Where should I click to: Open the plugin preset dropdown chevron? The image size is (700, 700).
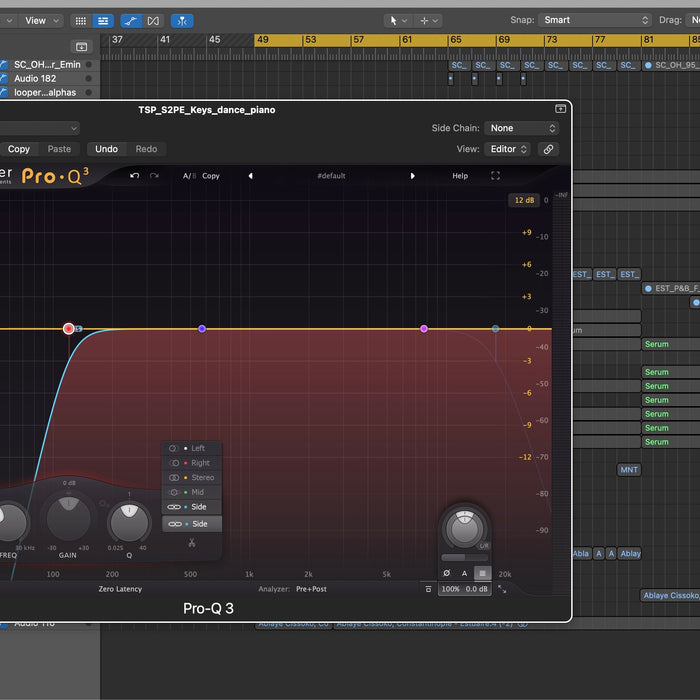pos(74,129)
